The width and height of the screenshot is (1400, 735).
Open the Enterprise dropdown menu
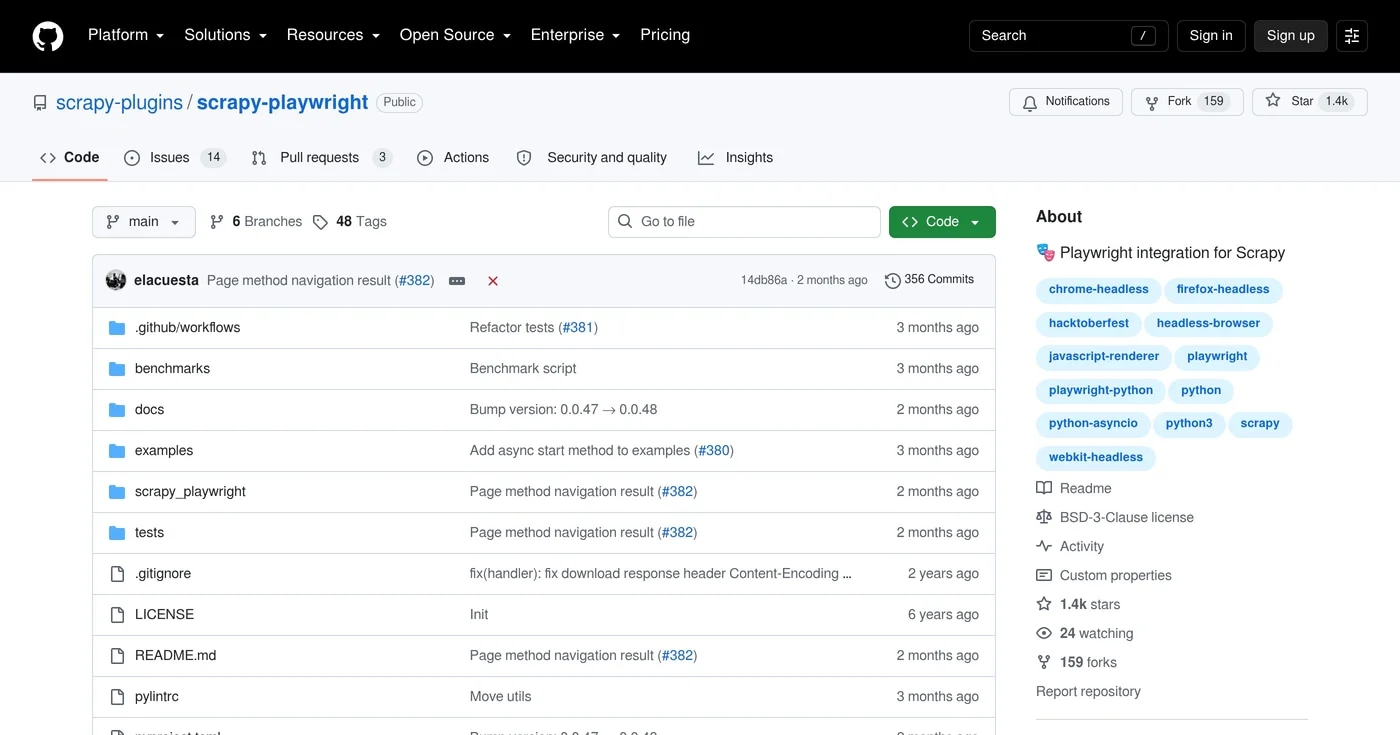575,35
